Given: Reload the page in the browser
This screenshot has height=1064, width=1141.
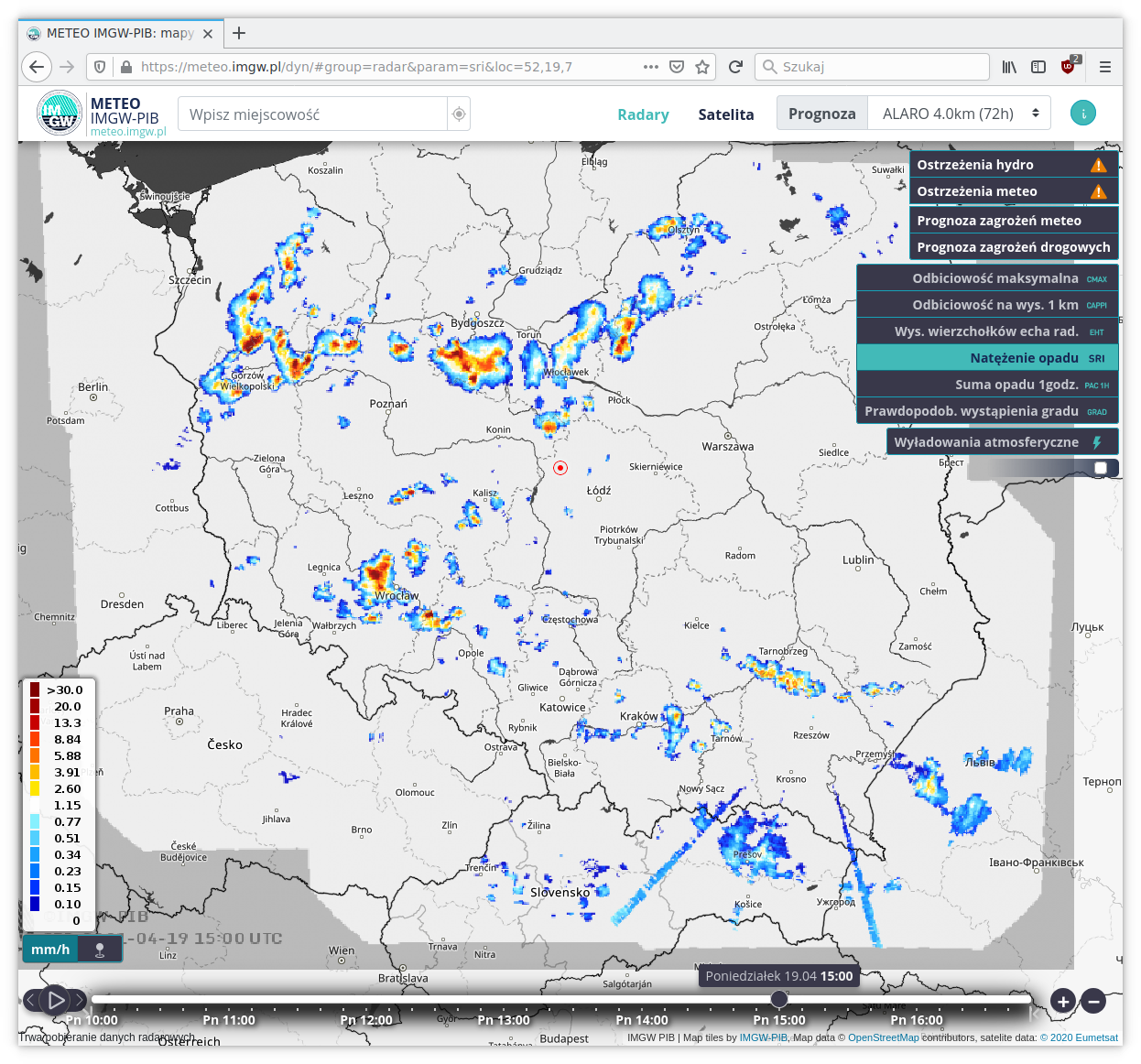Looking at the screenshot, I should 735,67.
